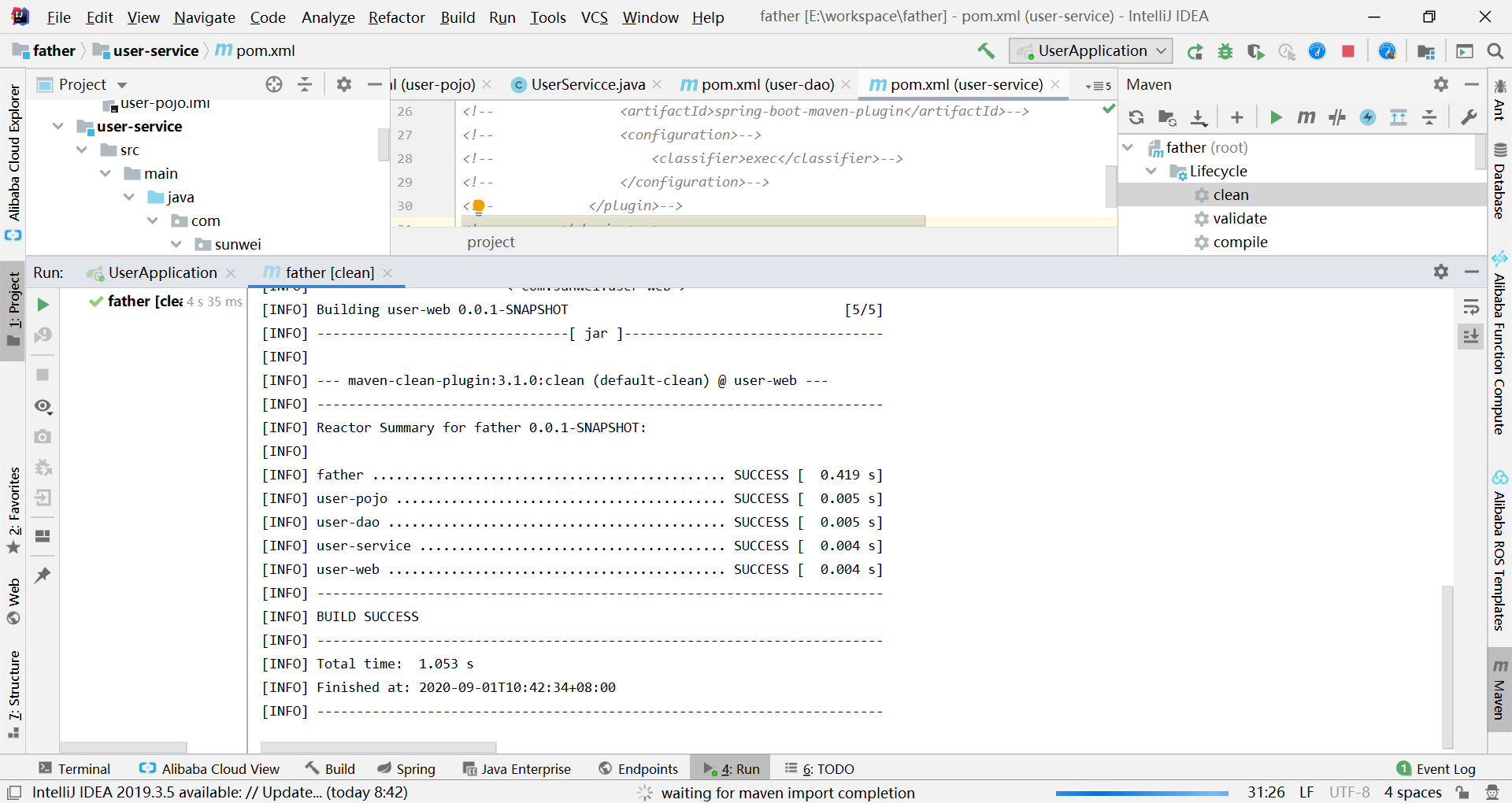The width and height of the screenshot is (1512, 803).
Task: Collapse user-service folder in tree
Action: coord(57,126)
